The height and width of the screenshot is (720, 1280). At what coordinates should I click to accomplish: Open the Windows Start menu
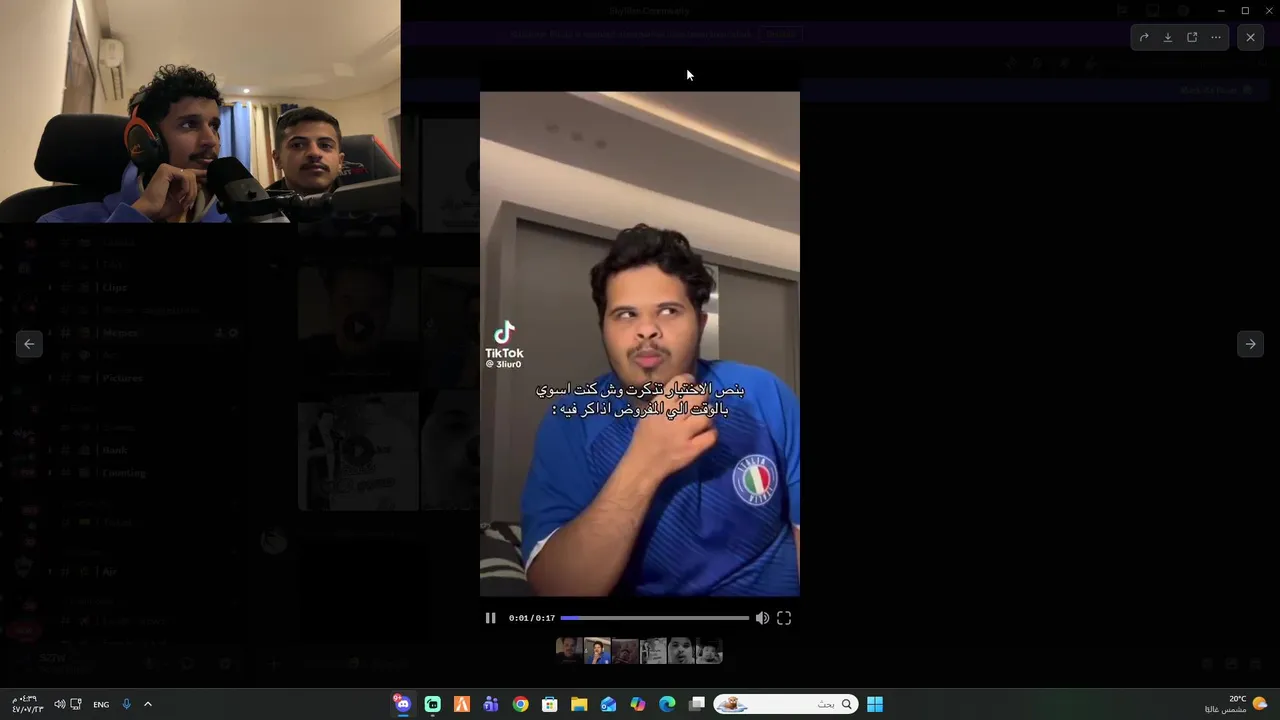click(x=875, y=704)
